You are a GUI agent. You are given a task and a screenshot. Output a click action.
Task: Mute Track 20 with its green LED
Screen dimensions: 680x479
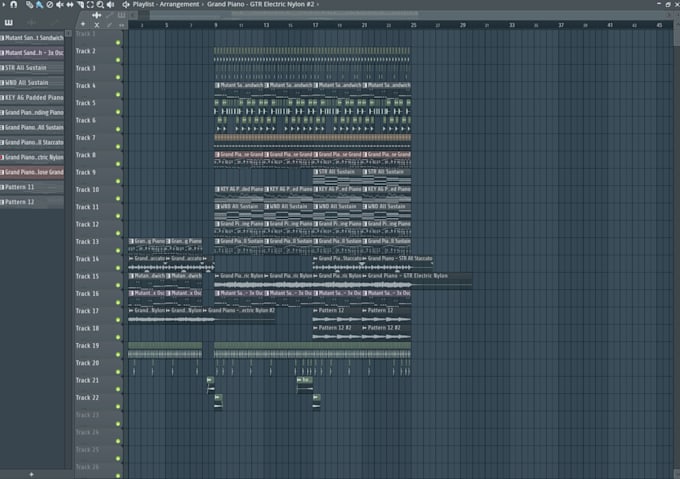tap(118, 372)
